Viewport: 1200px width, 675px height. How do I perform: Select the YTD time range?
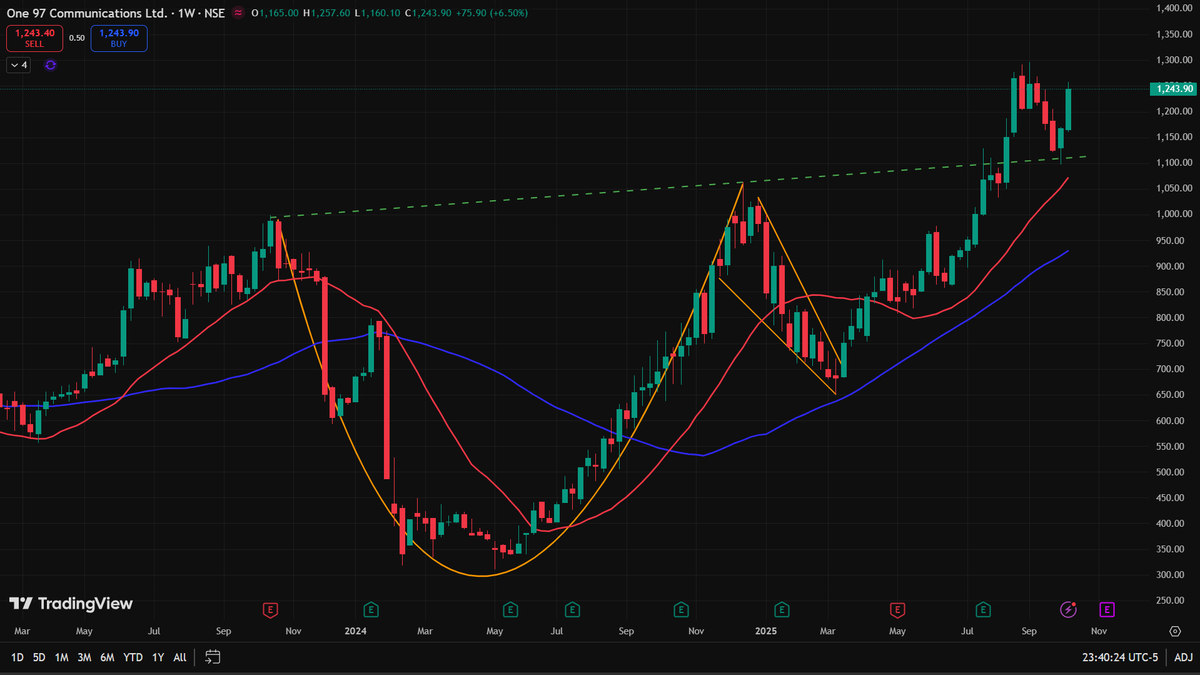pyautogui.click(x=133, y=657)
